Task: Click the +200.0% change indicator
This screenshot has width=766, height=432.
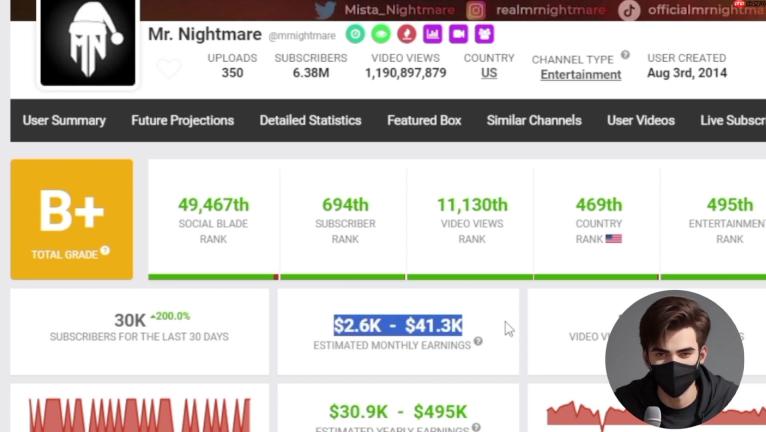Action: [x=170, y=316]
